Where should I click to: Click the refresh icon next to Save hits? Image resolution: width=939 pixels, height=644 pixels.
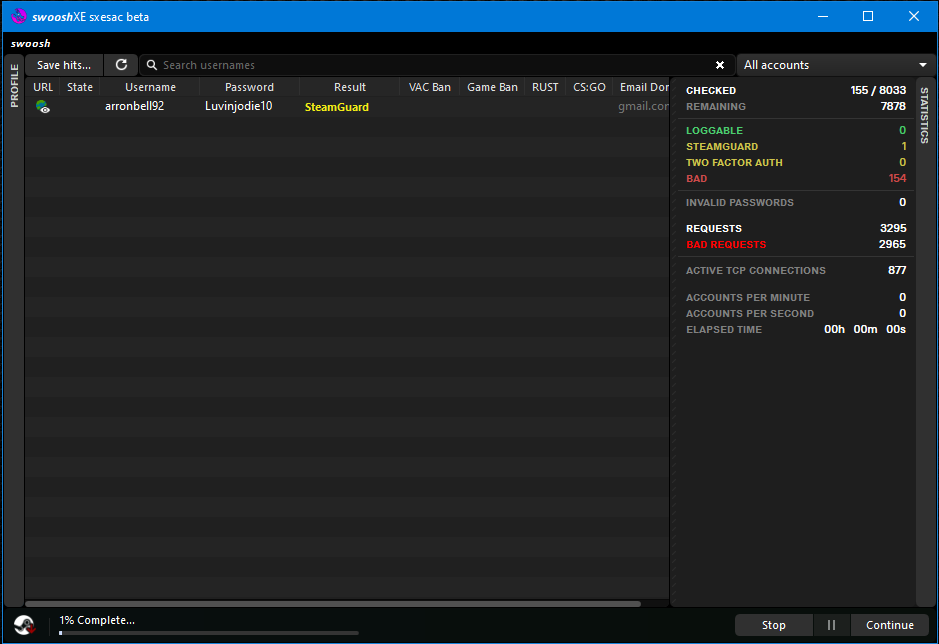point(121,65)
